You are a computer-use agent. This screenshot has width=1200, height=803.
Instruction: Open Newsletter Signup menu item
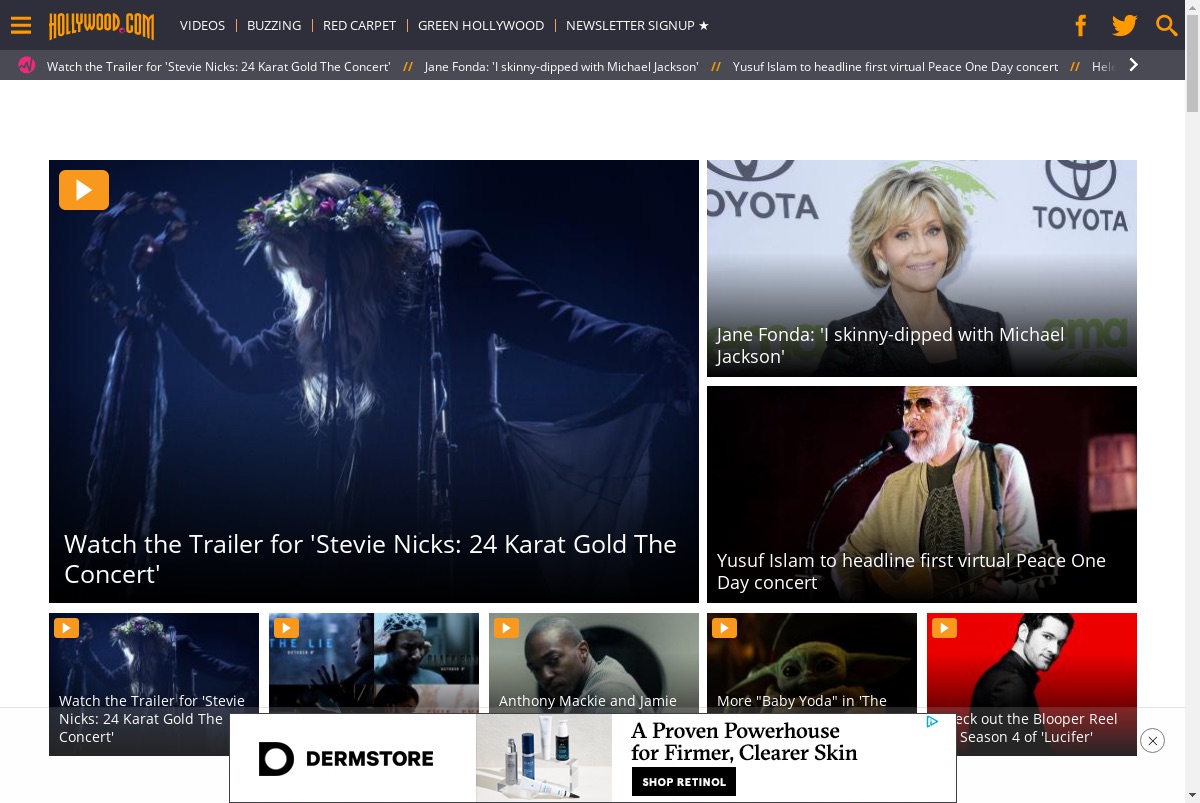637,25
